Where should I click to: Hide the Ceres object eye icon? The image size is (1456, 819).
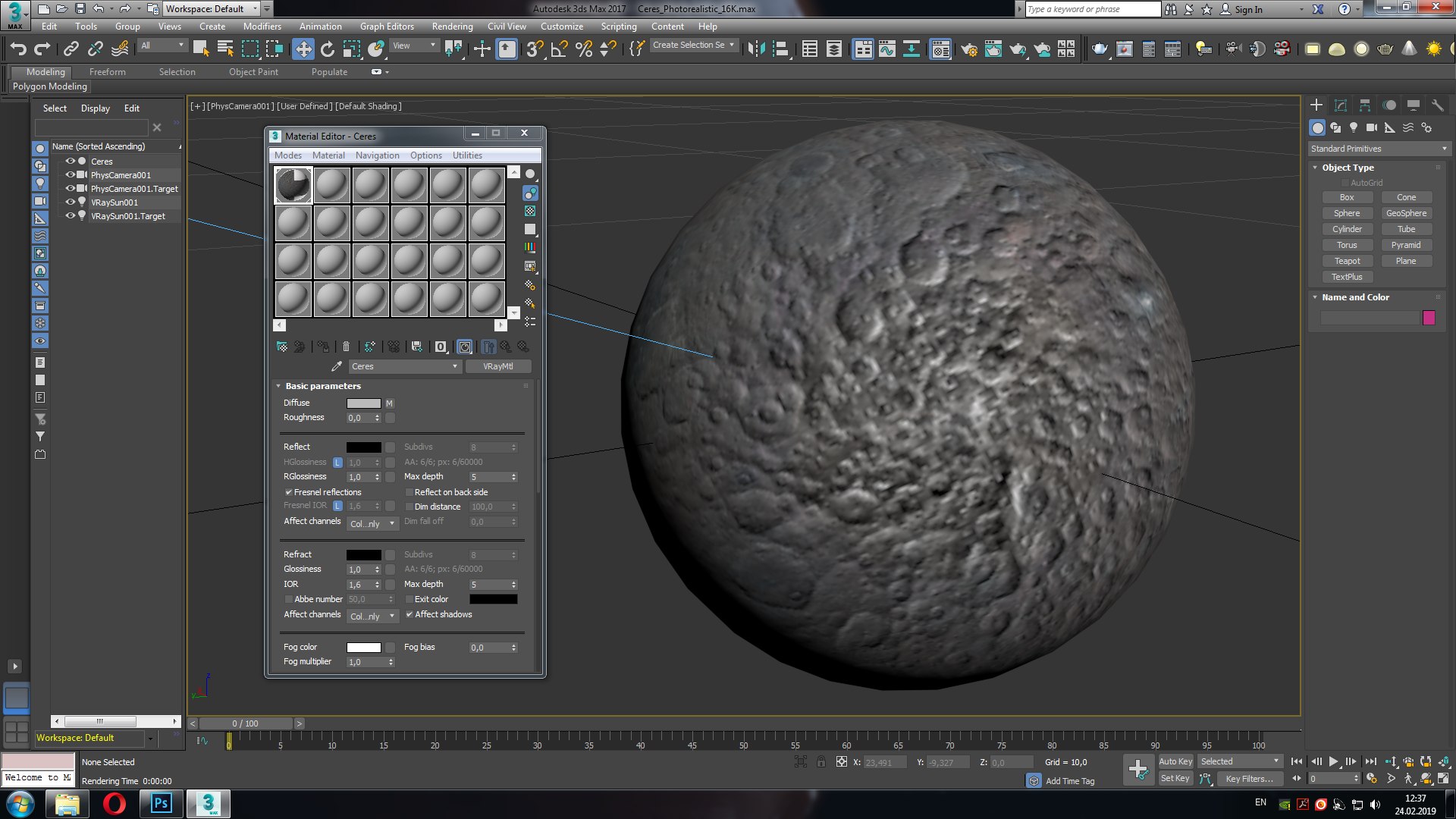coord(70,161)
